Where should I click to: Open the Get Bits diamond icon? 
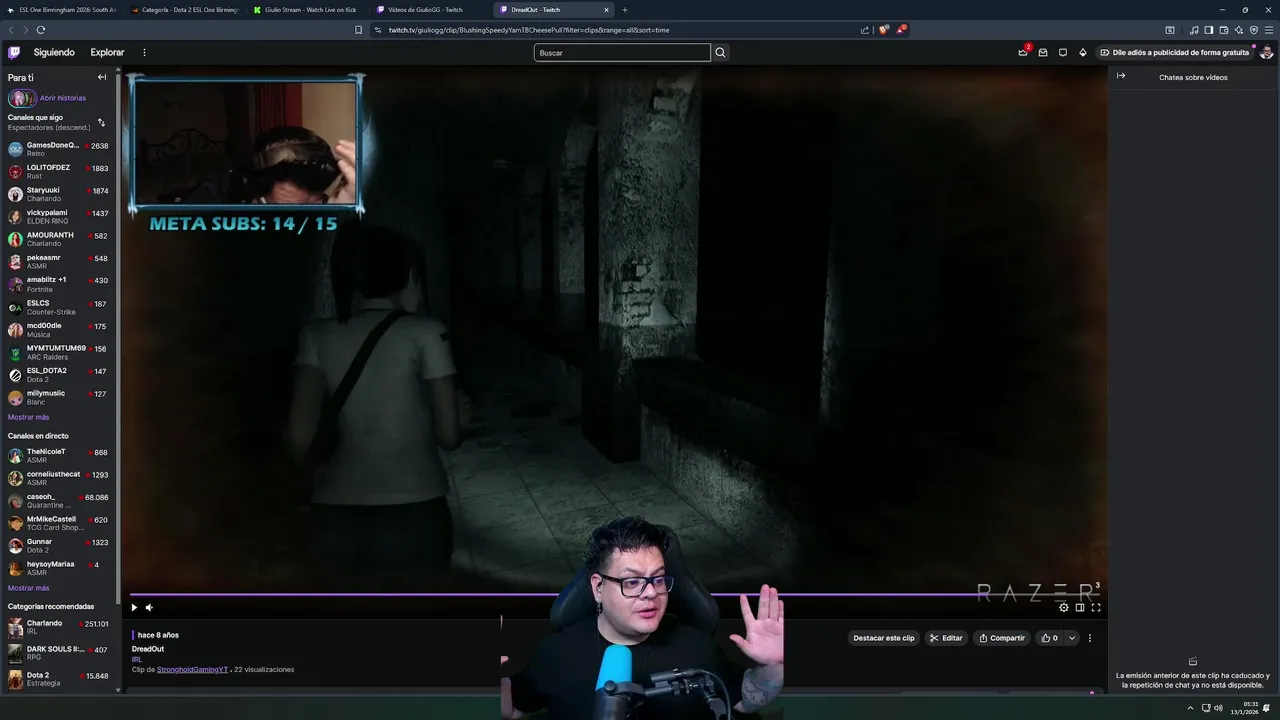coord(1083,52)
